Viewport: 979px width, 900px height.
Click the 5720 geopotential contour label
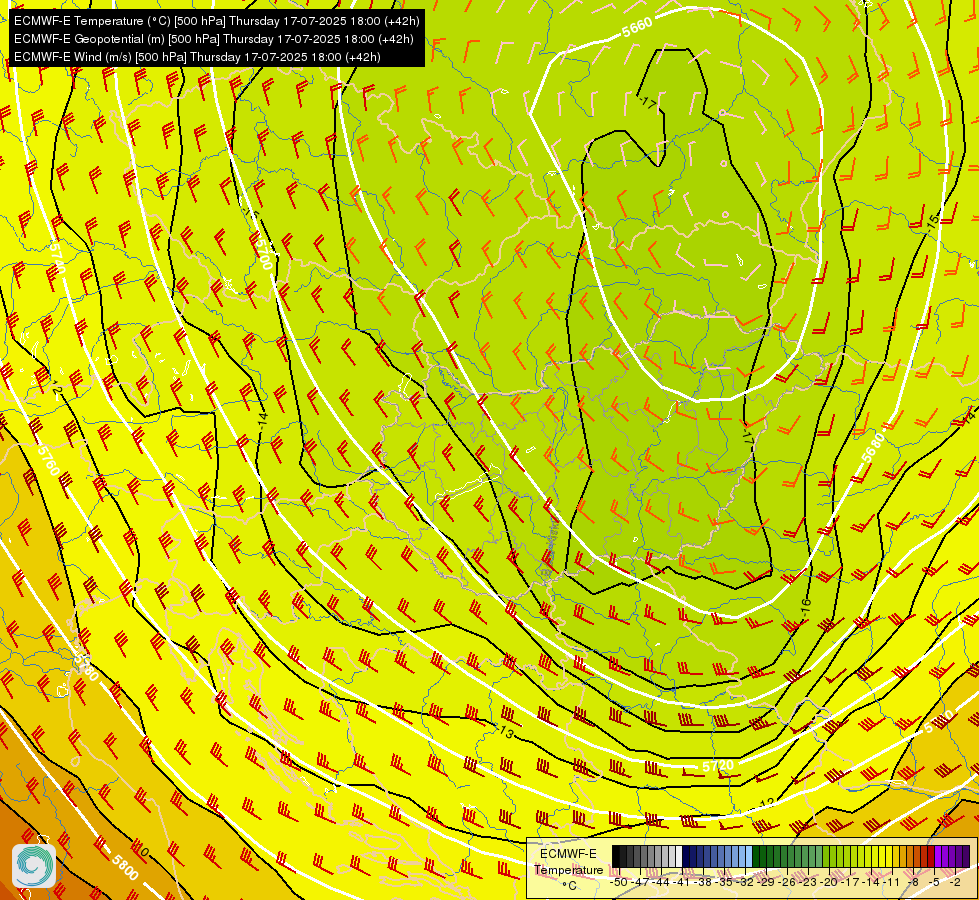[x=718, y=766]
